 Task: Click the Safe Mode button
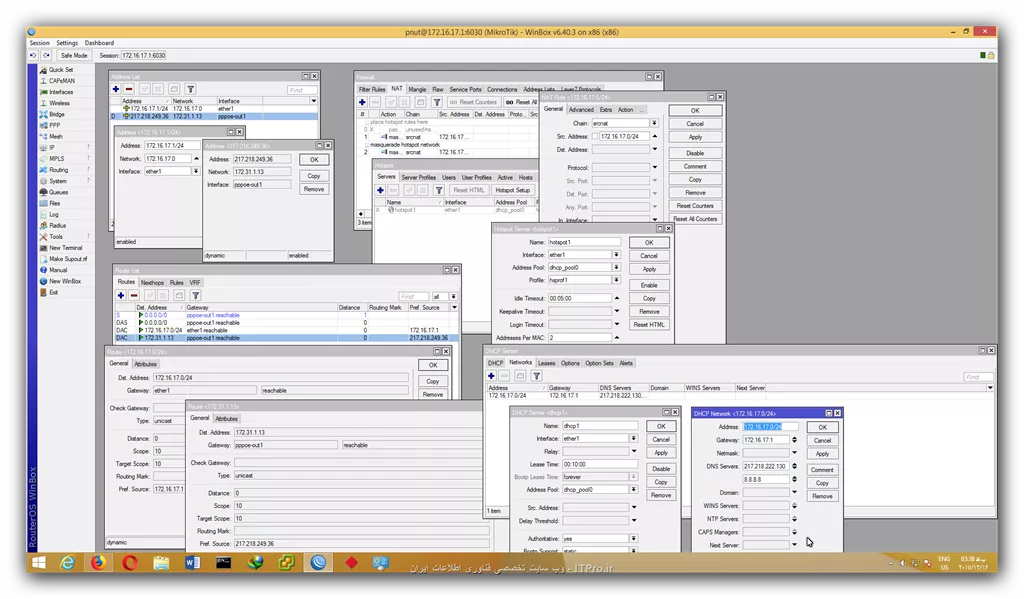pos(74,56)
